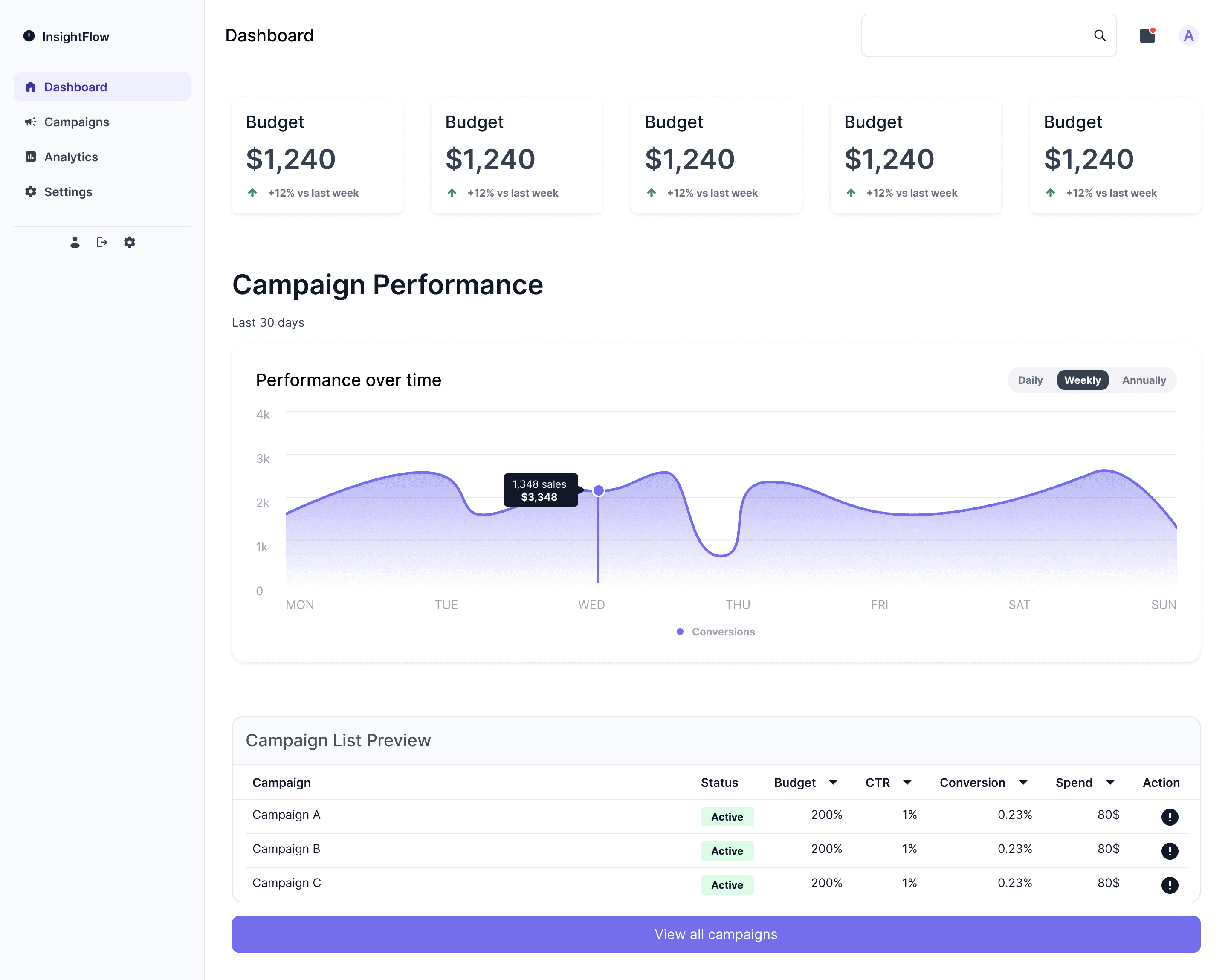Screen dimensions: 1228x980
Task: Open Campaigns in the sidebar
Action: (76, 122)
